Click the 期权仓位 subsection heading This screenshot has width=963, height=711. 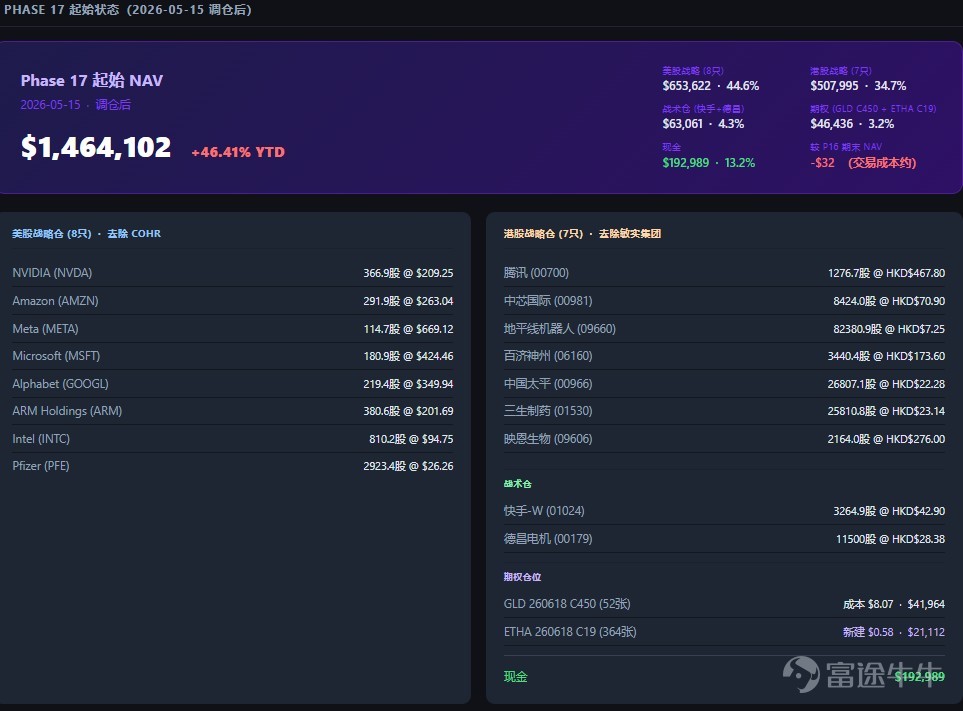click(523, 577)
